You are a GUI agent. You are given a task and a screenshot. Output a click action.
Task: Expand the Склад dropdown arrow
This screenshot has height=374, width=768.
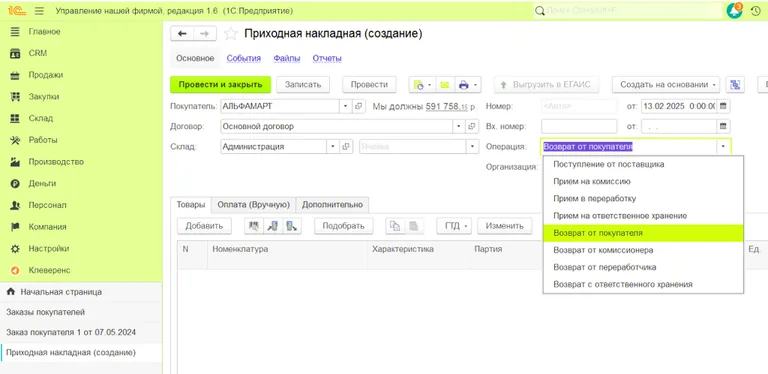tap(333, 146)
